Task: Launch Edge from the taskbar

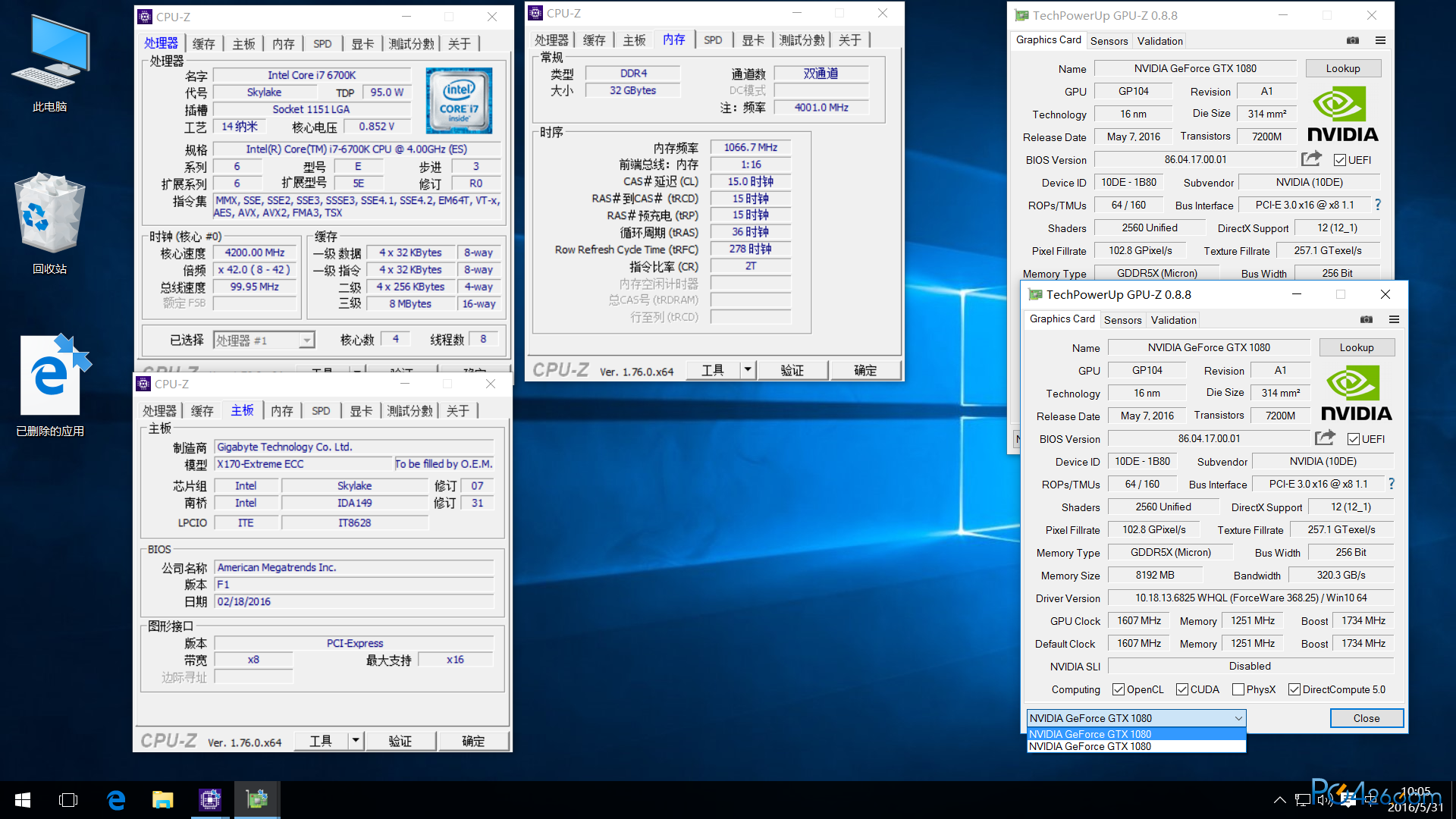Action: [x=115, y=800]
